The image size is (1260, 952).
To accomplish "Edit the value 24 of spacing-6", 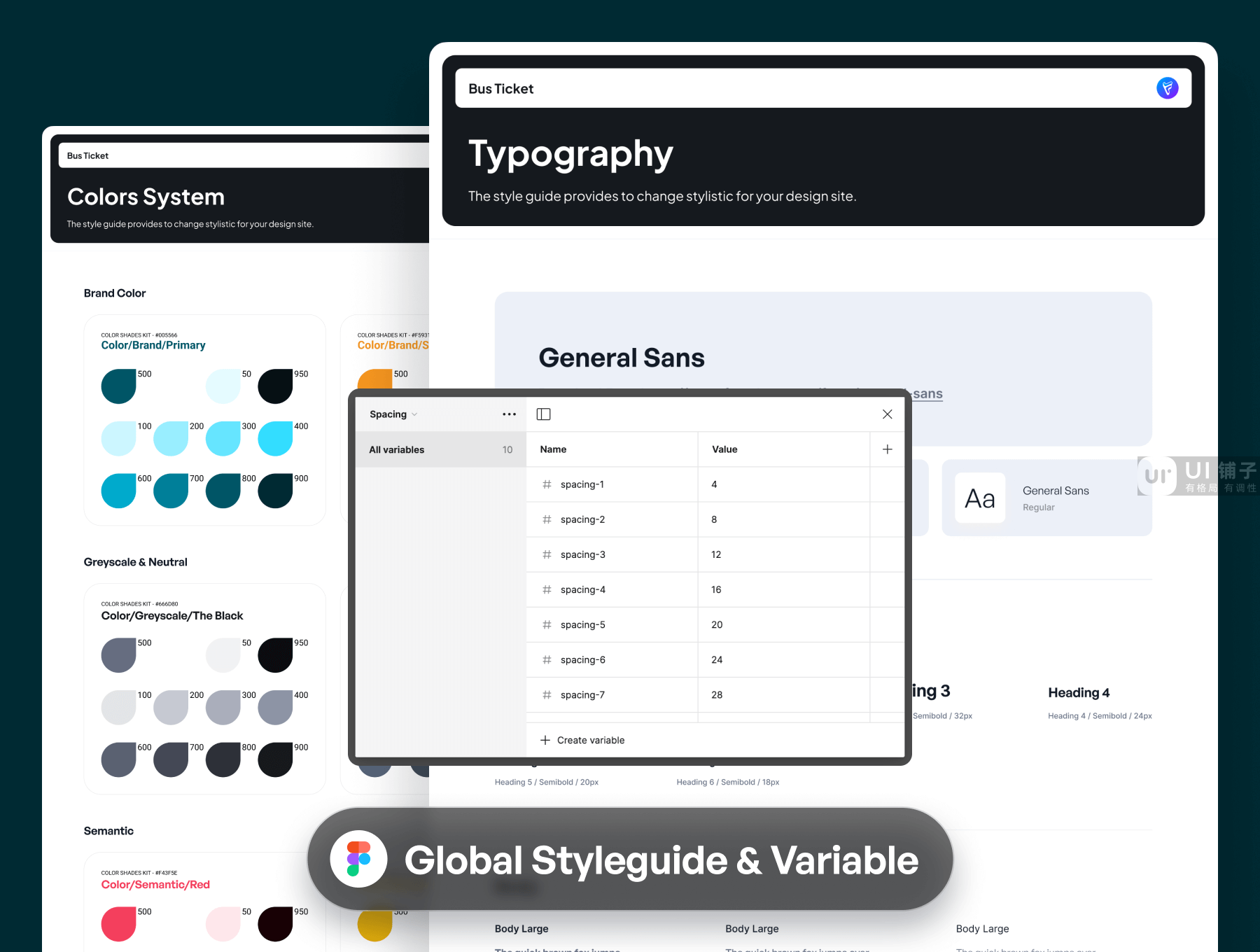I will coord(717,659).
